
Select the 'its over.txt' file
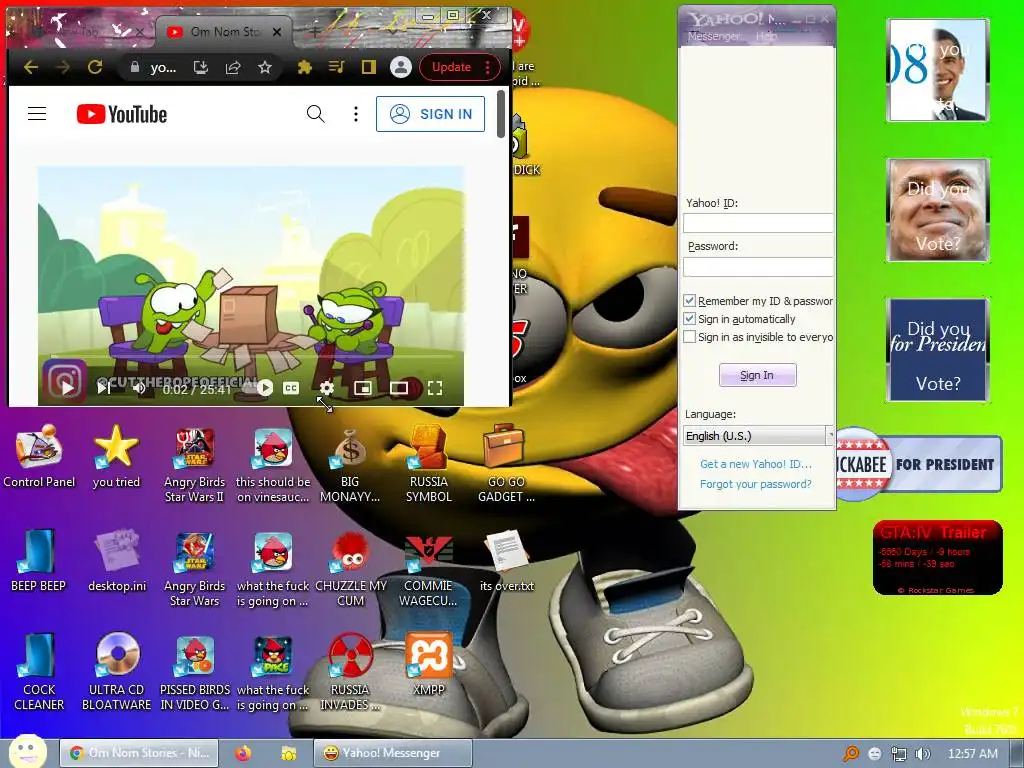tap(506, 562)
